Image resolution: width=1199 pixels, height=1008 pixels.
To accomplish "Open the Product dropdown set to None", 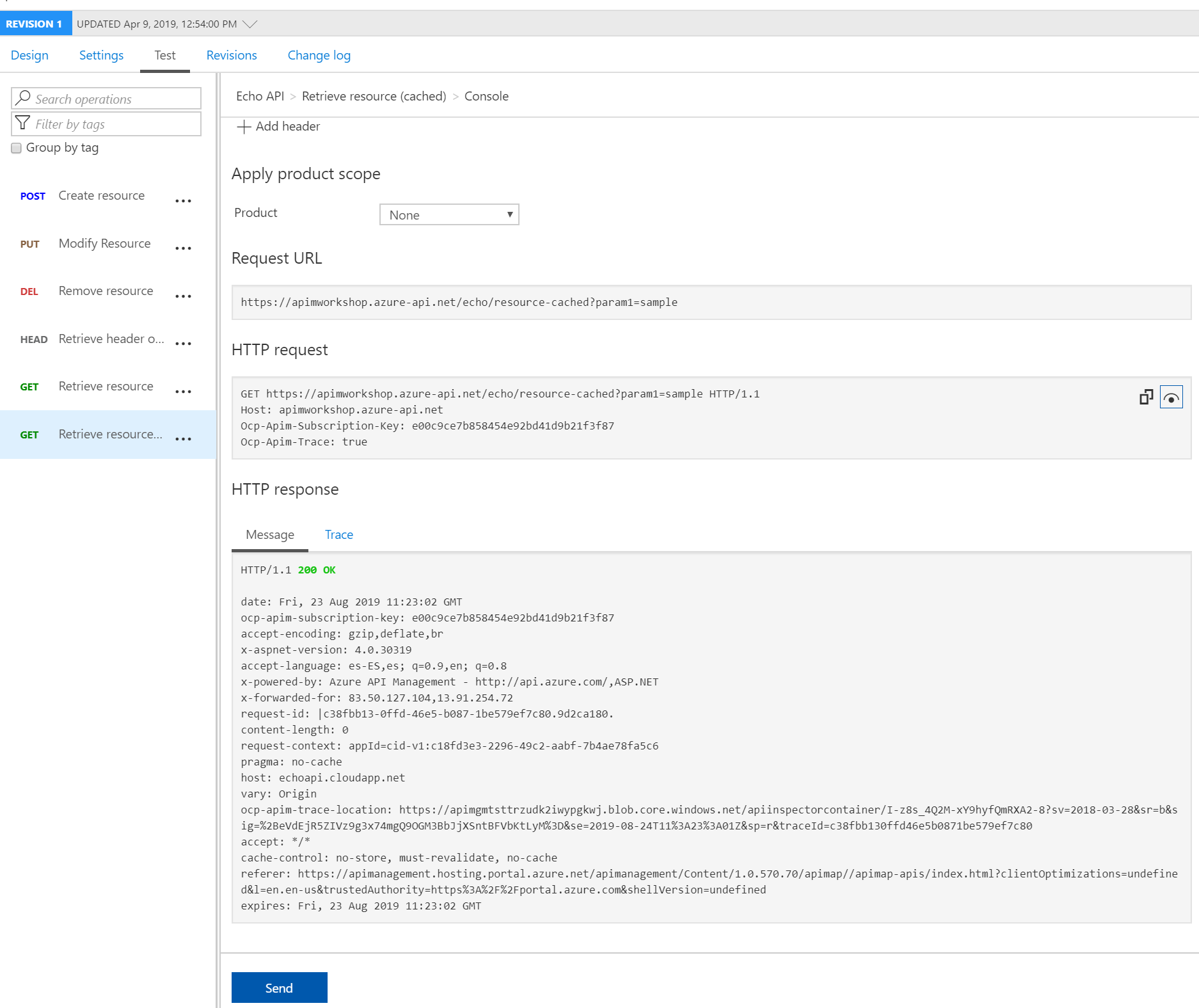I will (x=449, y=215).
